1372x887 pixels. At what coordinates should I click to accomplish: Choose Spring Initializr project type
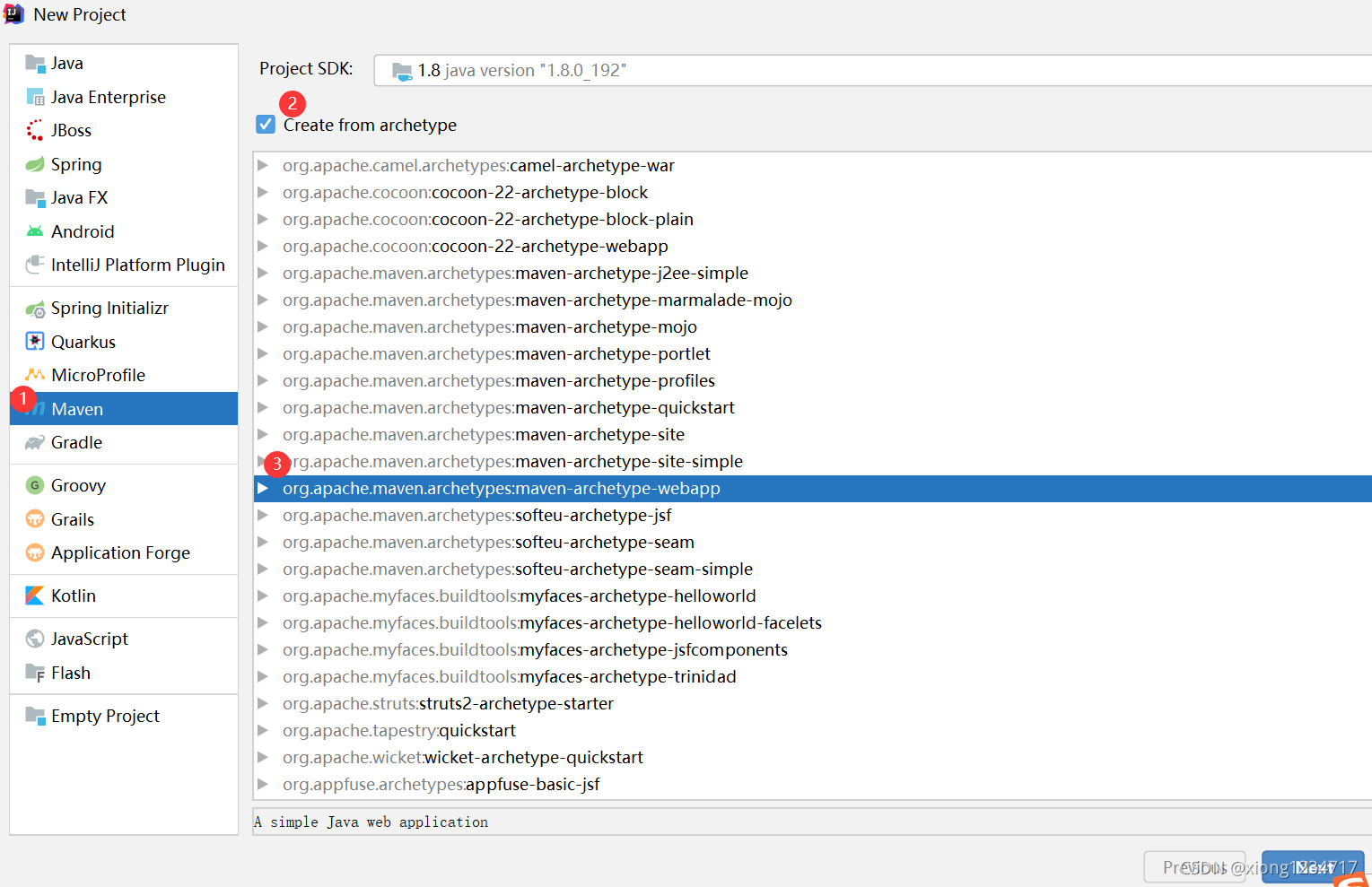point(124,309)
